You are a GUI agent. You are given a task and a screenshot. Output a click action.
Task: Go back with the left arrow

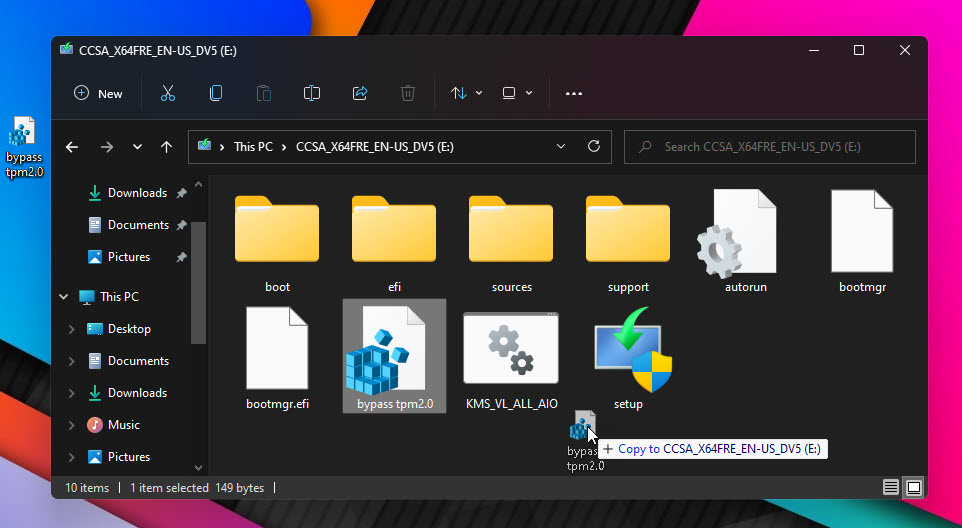pos(72,147)
